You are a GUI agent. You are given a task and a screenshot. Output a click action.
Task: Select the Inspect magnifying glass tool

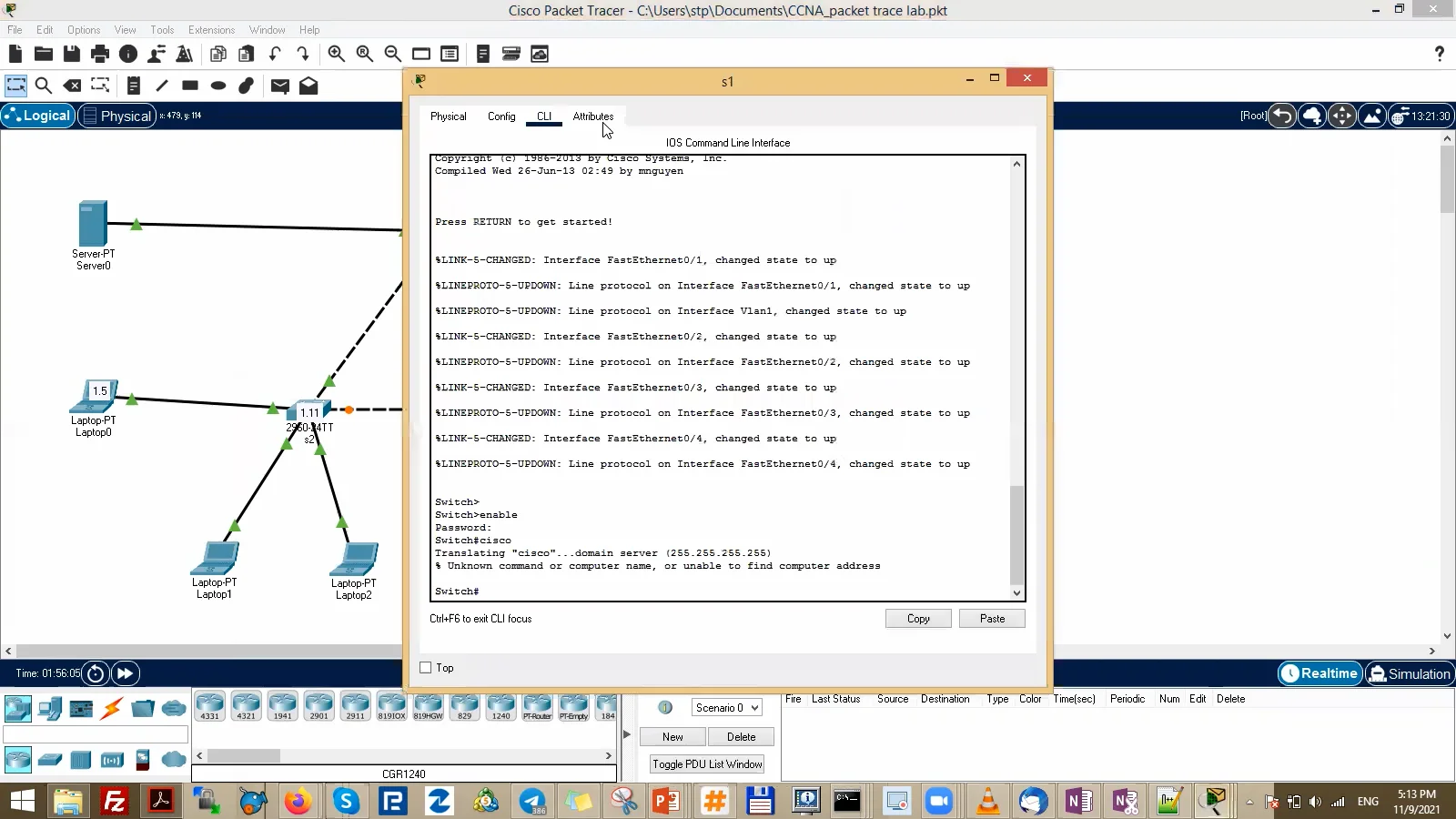pos(43,86)
